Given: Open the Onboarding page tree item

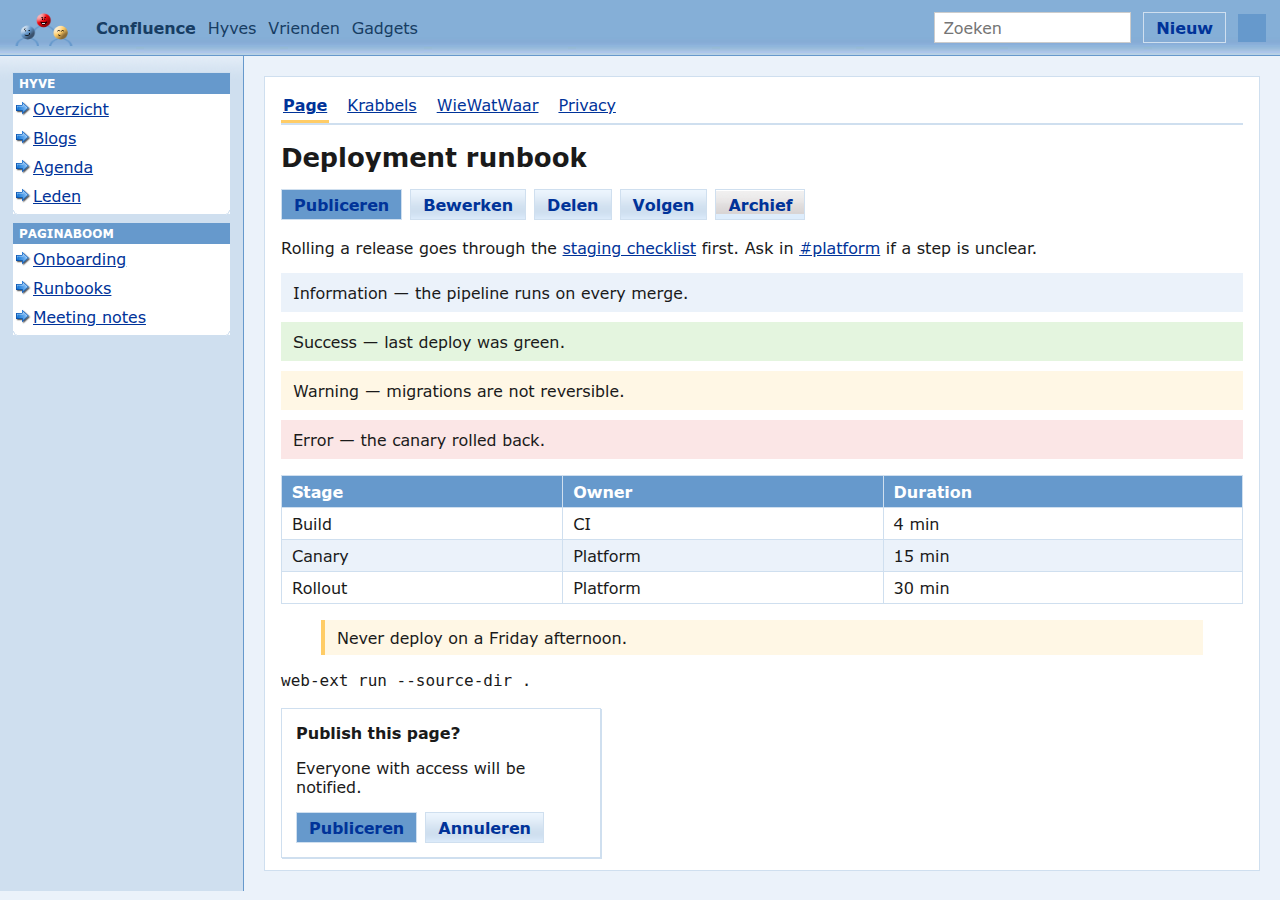Looking at the screenshot, I should point(80,259).
